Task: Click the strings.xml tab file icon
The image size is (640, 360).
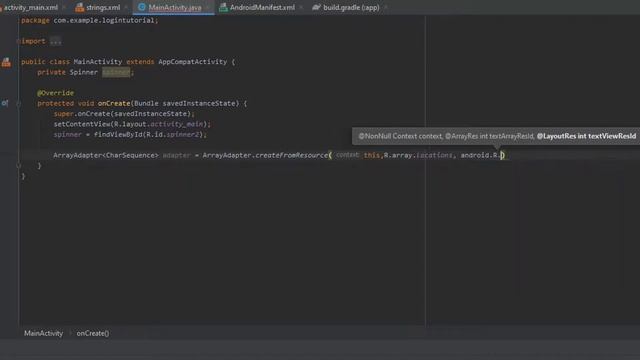Action: click(x=80, y=7)
